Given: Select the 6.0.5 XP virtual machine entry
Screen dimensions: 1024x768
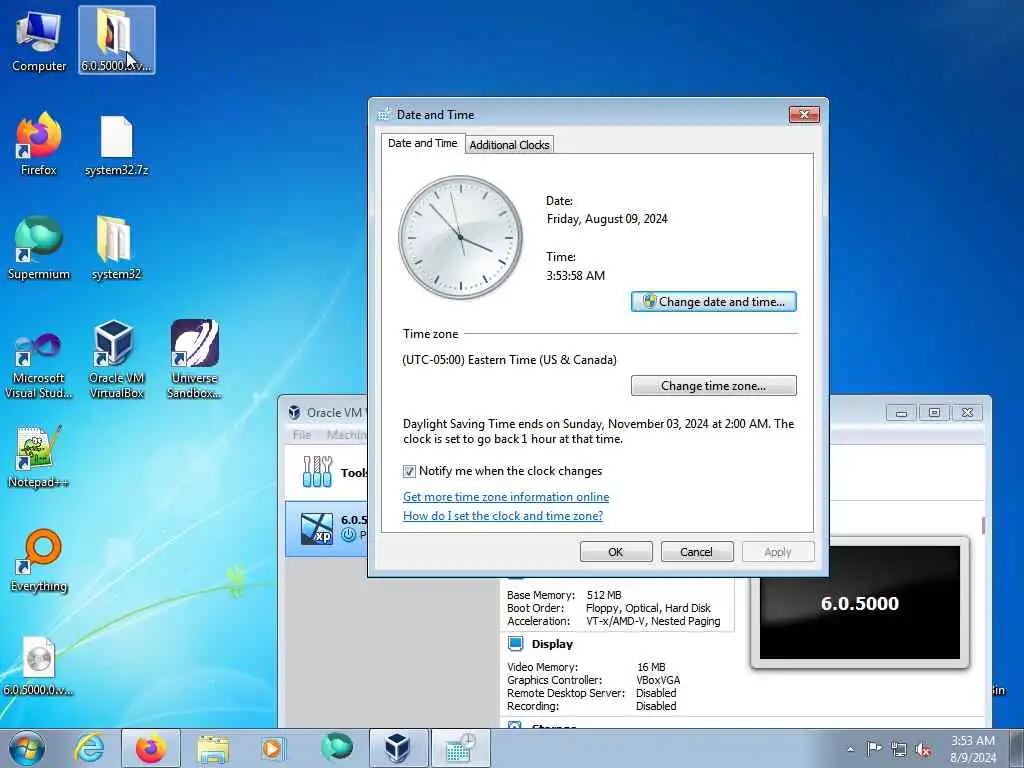Looking at the screenshot, I should click(x=327, y=528).
